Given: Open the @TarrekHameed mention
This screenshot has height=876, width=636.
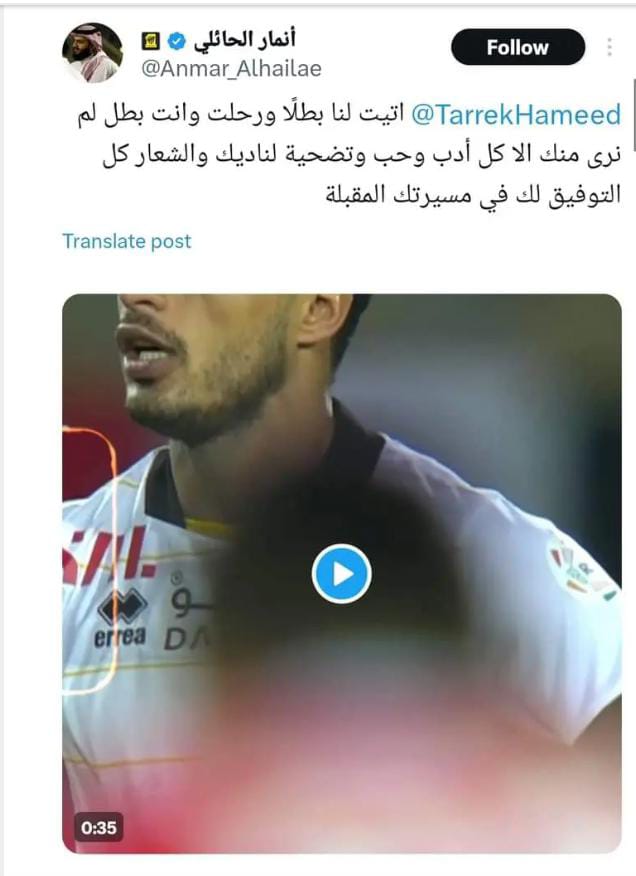Looking at the screenshot, I should click(x=516, y=115).
